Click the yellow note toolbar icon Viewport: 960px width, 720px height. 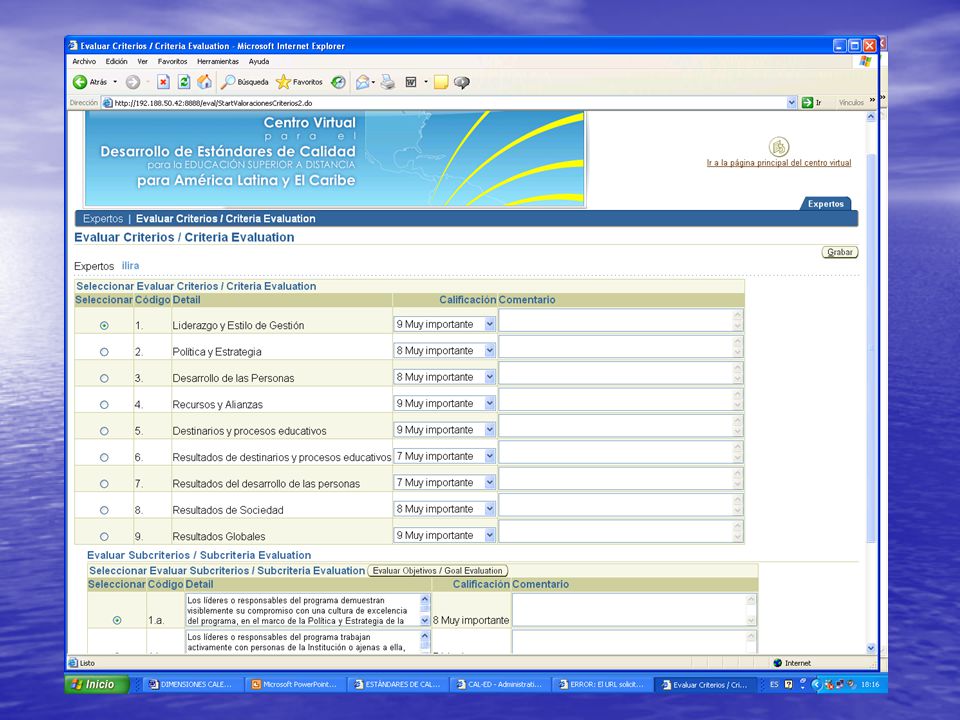[x=441, y=82]
